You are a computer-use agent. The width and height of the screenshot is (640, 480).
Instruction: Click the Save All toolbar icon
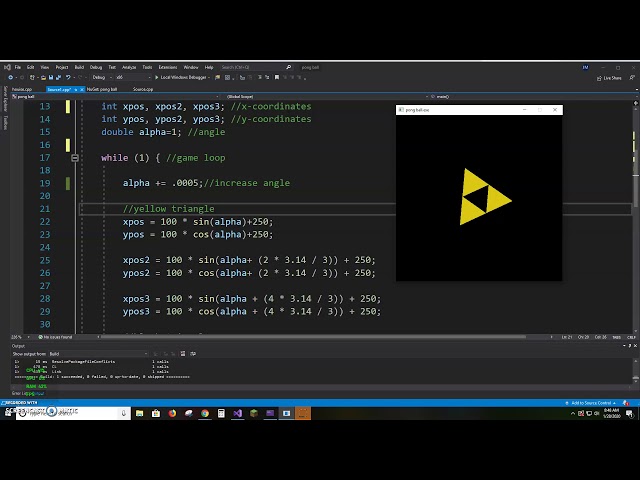(x=58, y=77)
